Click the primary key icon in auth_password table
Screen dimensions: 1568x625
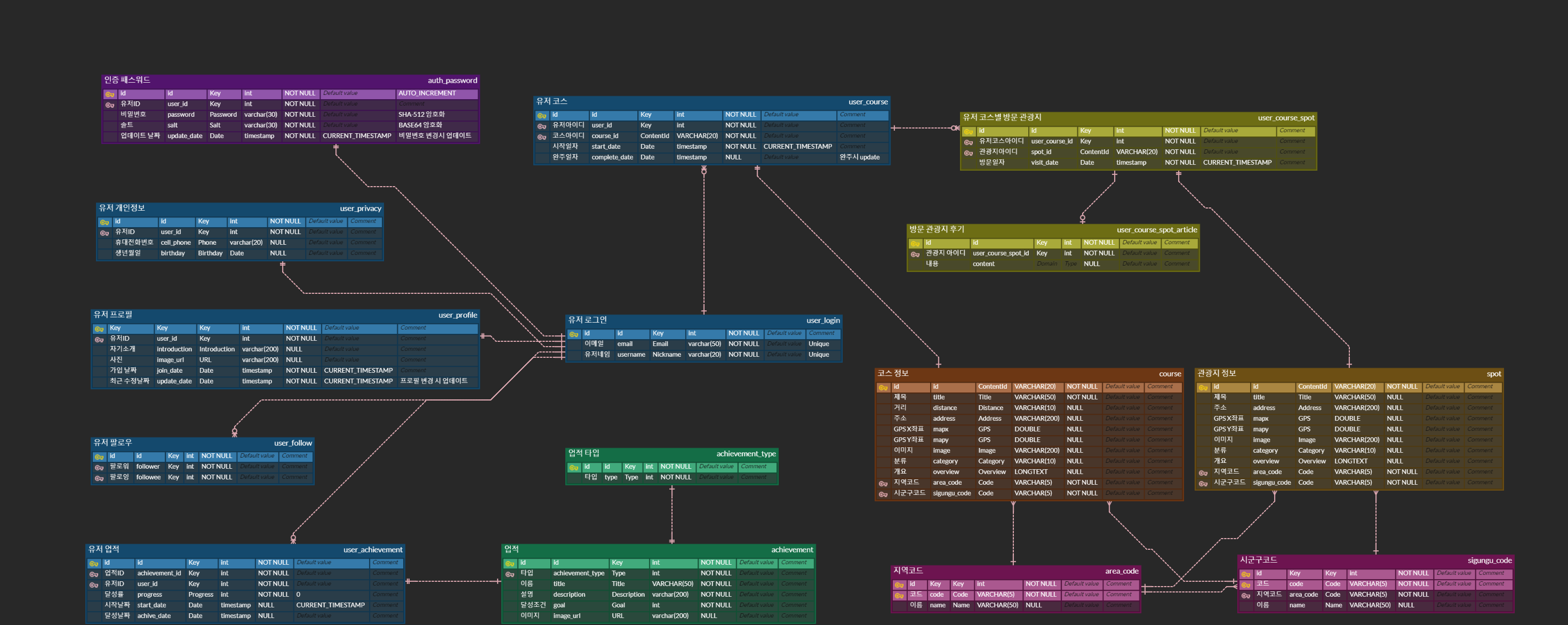109,94
